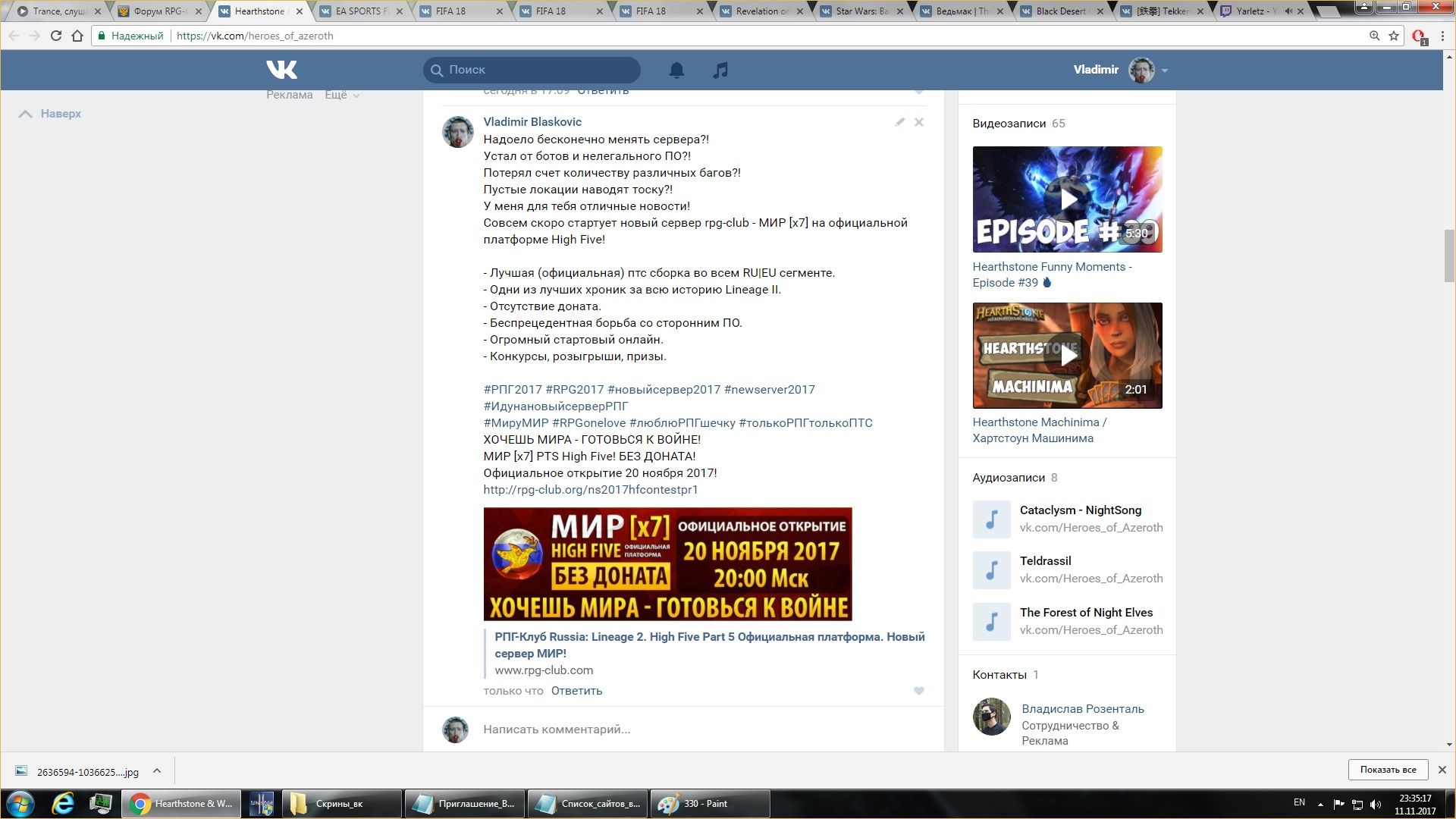Click Vladimir avatar in header
Viewport: 1456px width, 819px height.
1141,70
